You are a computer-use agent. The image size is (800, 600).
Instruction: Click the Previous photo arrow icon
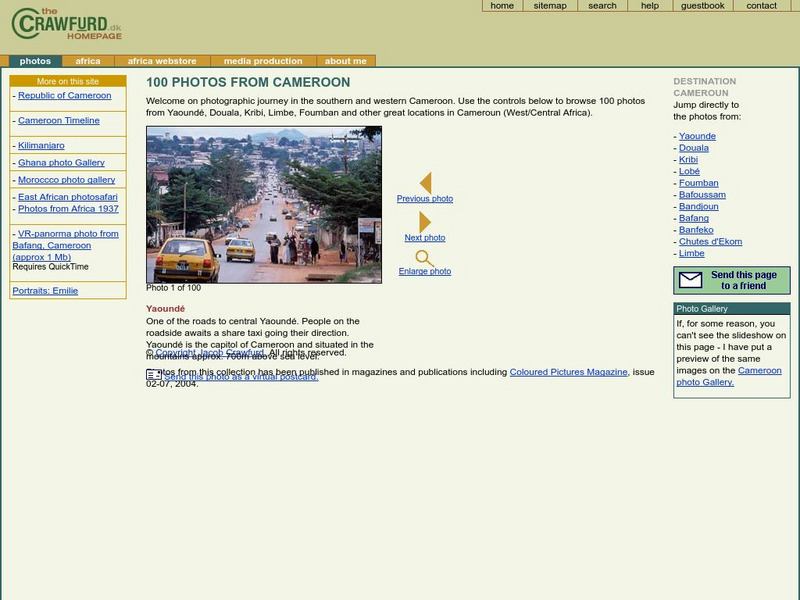(x=425, y=182)
